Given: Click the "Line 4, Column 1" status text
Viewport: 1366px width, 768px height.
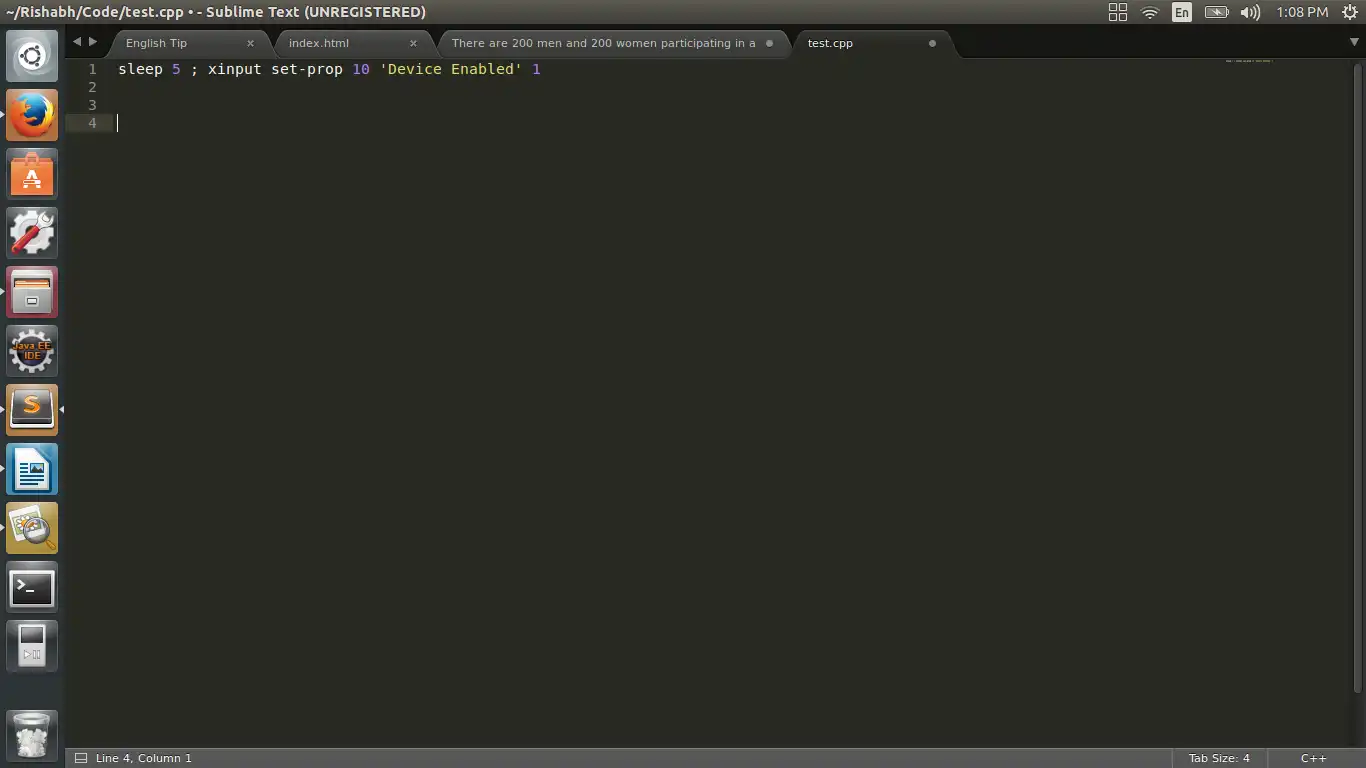Looking at the screenshot, I should (x=144, y=758).
